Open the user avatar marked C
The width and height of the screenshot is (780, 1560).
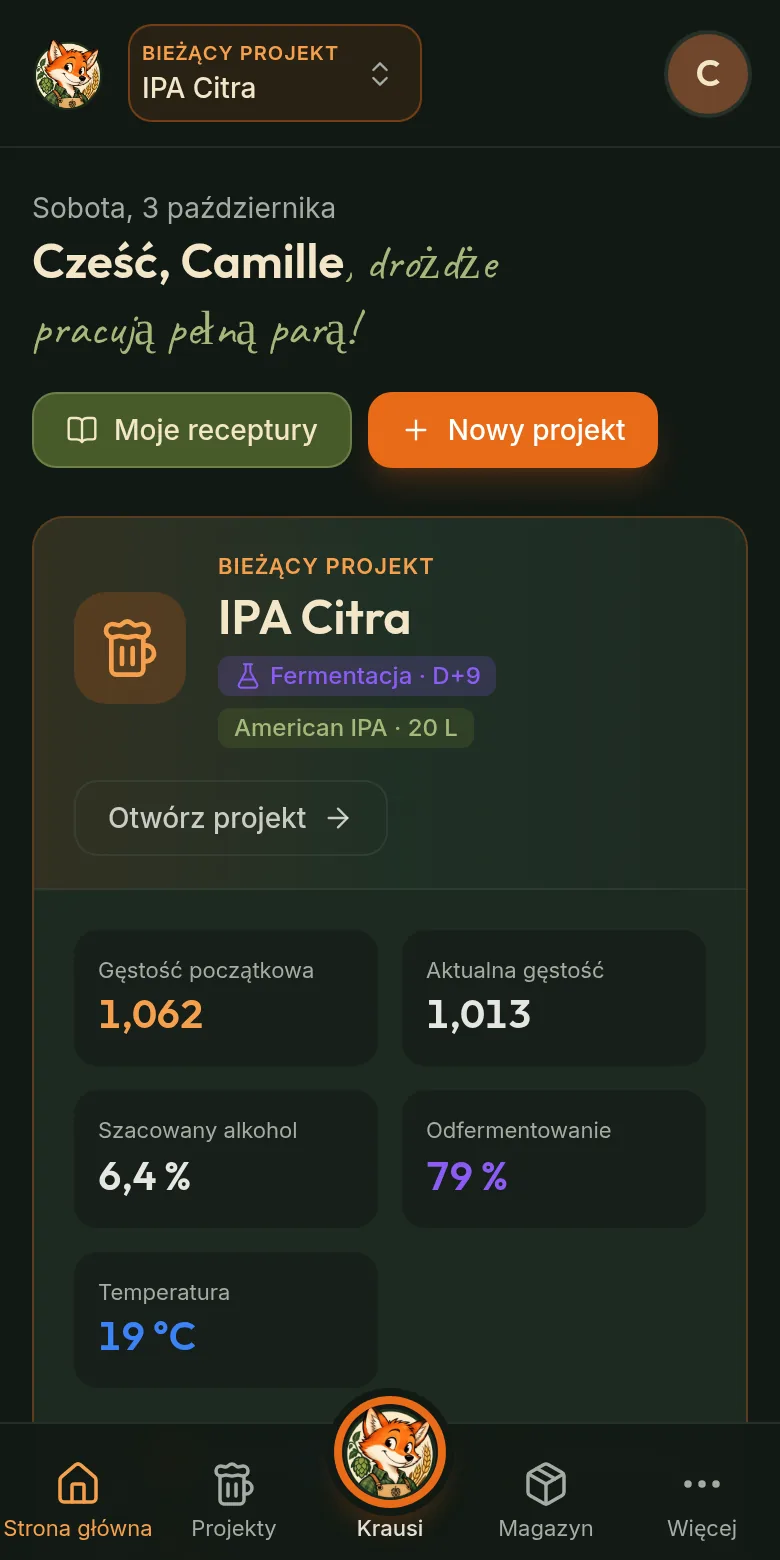708,74
